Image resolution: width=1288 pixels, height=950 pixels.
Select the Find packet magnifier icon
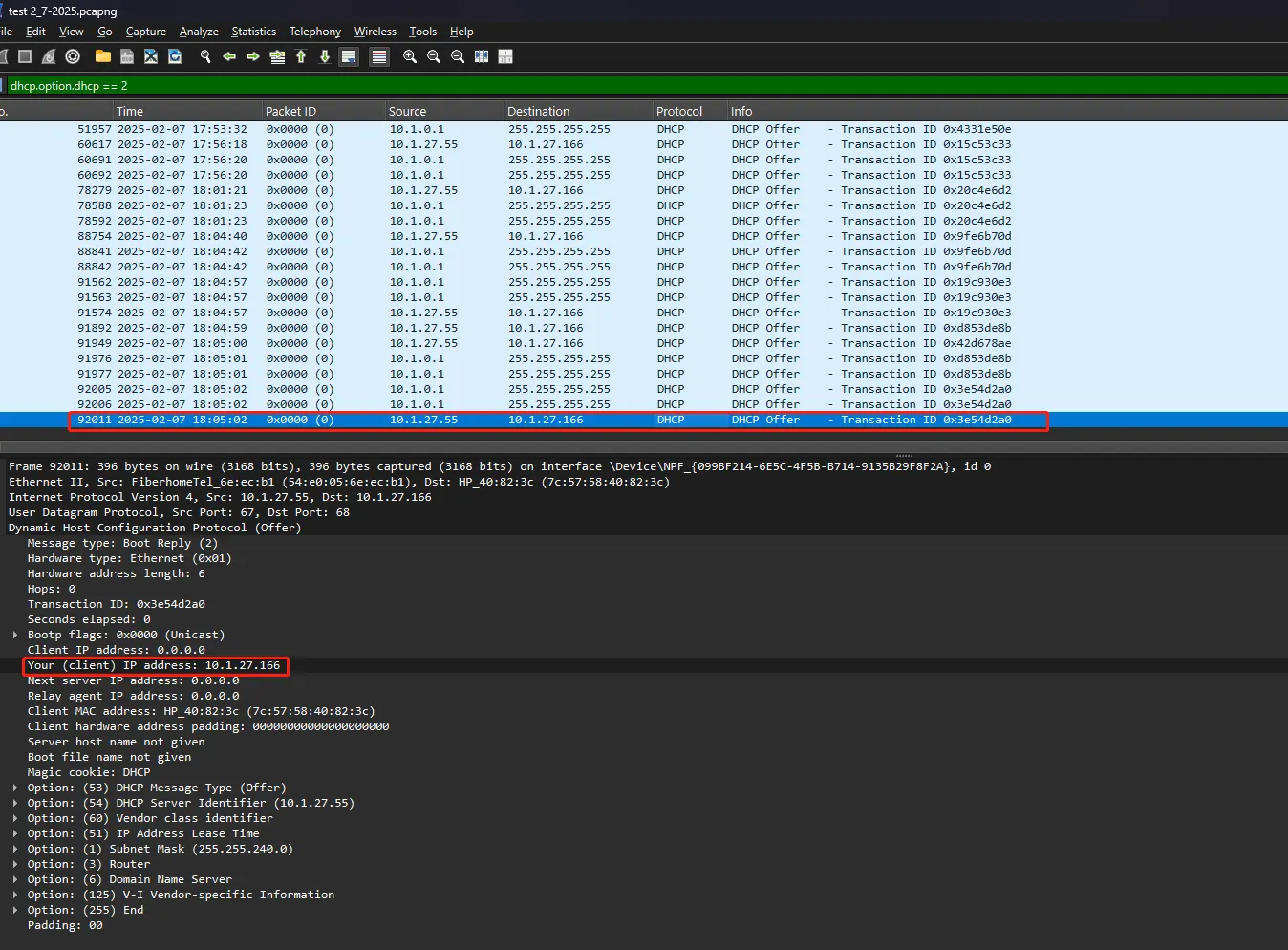(204, 56)
